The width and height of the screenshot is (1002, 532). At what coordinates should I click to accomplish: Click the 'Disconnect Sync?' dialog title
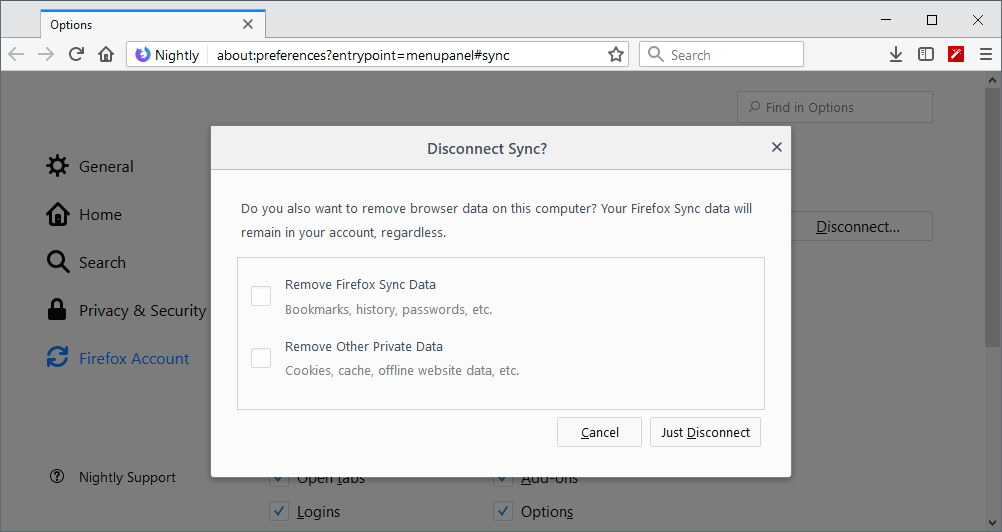click(x=487, y=149)
